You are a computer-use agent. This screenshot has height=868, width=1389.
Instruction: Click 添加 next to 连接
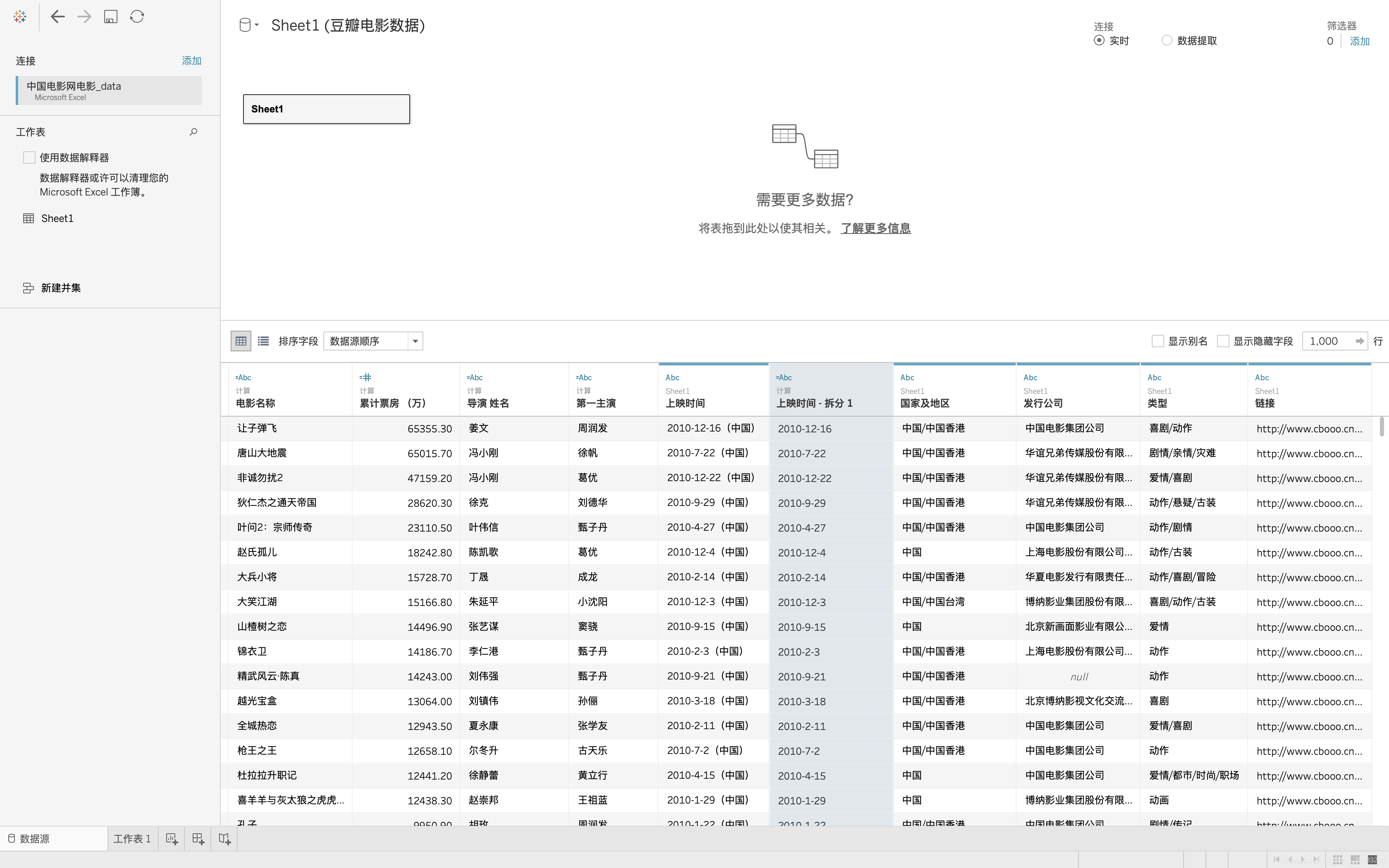(191, 61)
